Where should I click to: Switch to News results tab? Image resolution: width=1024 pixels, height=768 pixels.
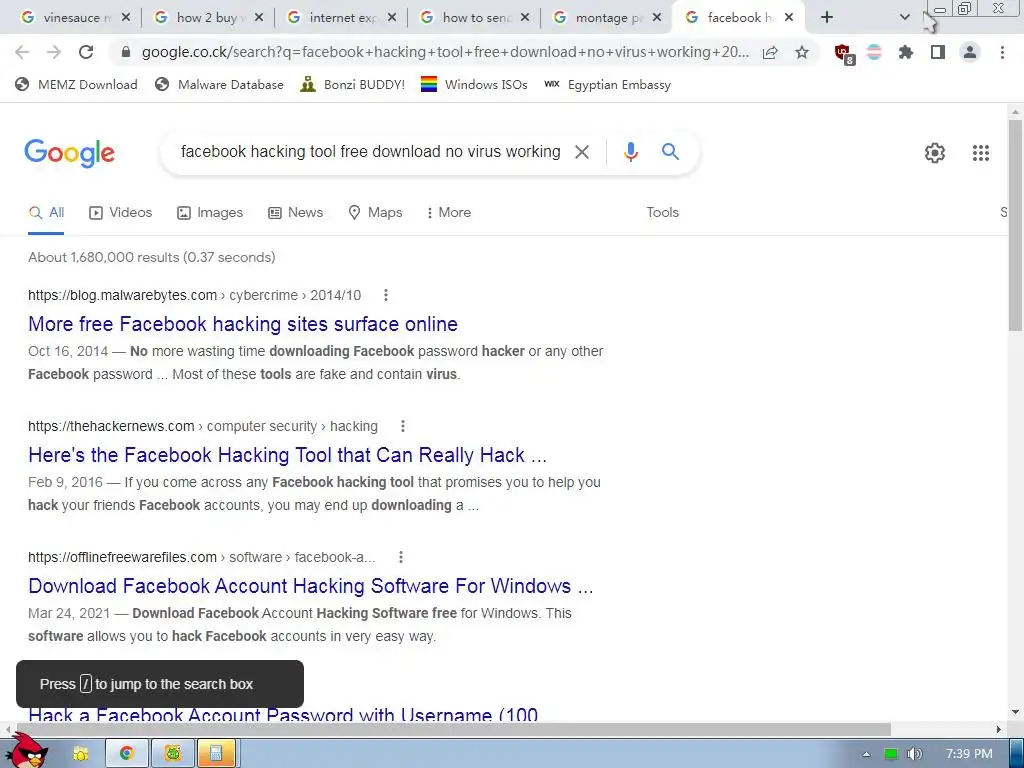coord(296,212)
